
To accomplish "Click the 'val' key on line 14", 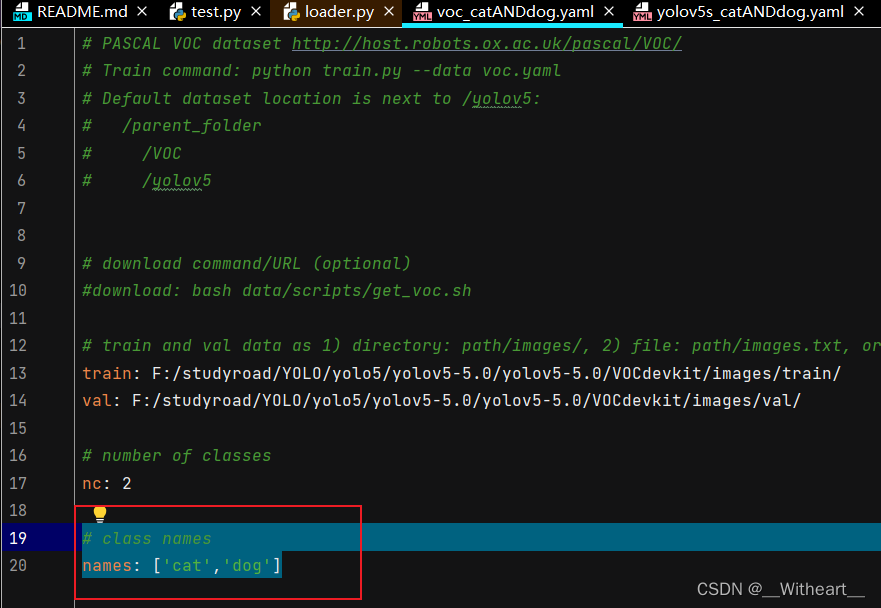I will pyautogui.click(x=97, y=401).
